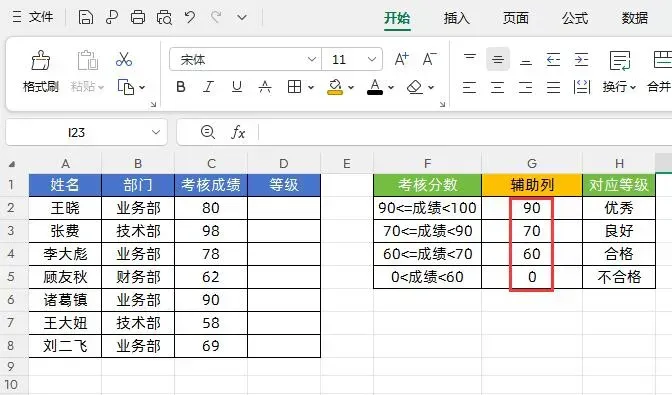Switch to the 数据 tab
Screen dimensions: 672x395
pos(635,18)
